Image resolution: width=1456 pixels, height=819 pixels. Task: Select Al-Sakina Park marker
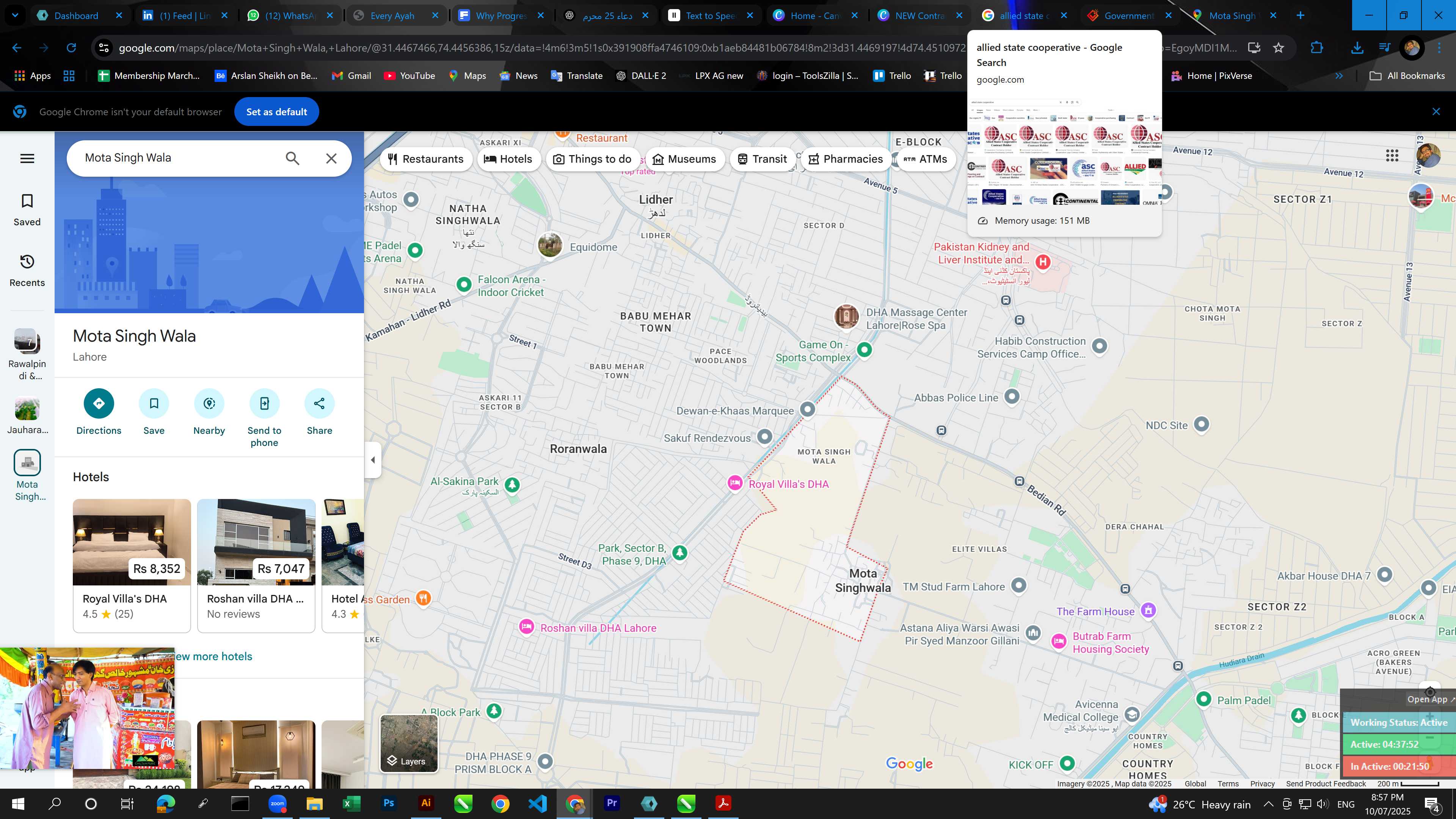512,485
